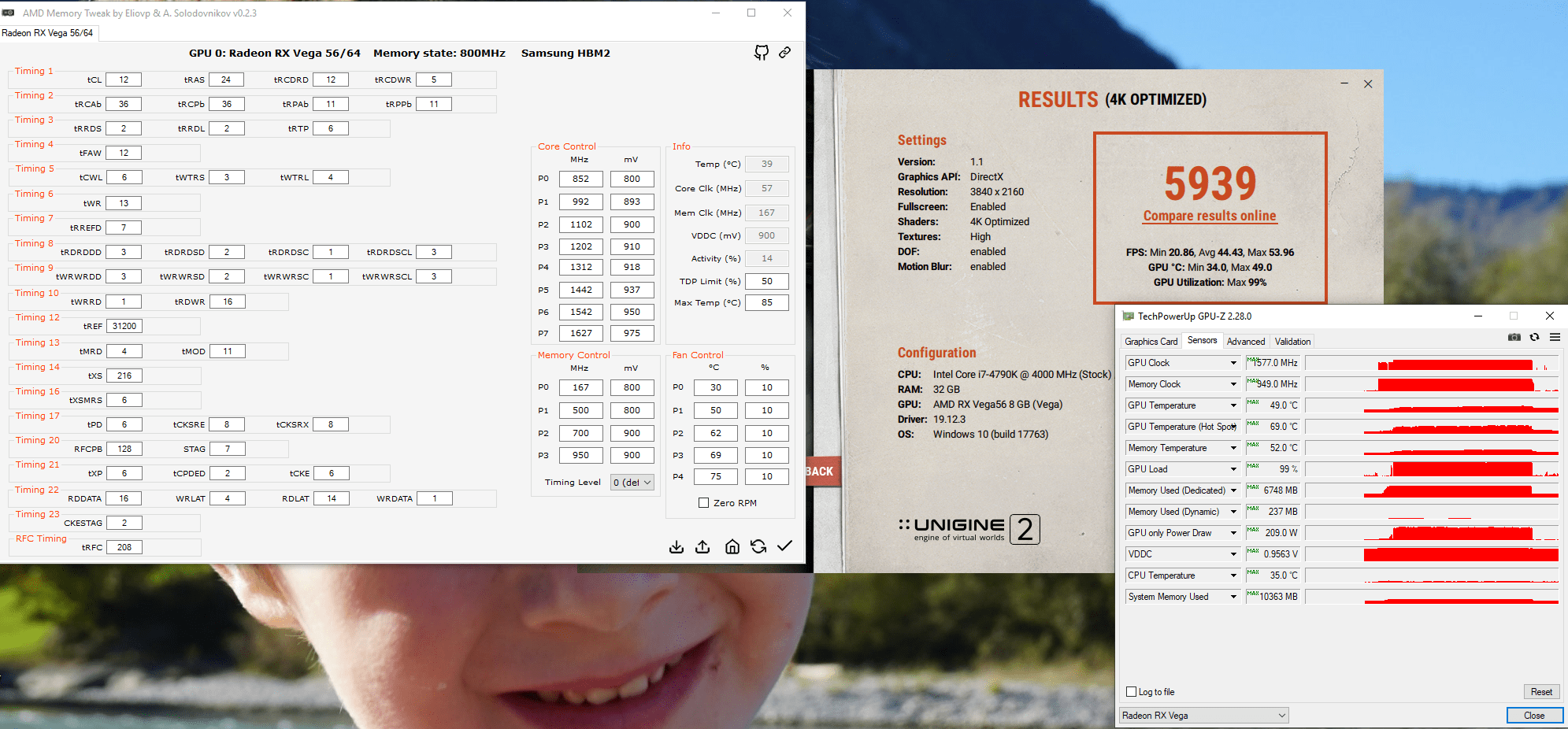Open Memory Used (Dedicated) sensor dropdown
The width and height of the screenshot is (1568, 729).
click(x=1233, y=490)
